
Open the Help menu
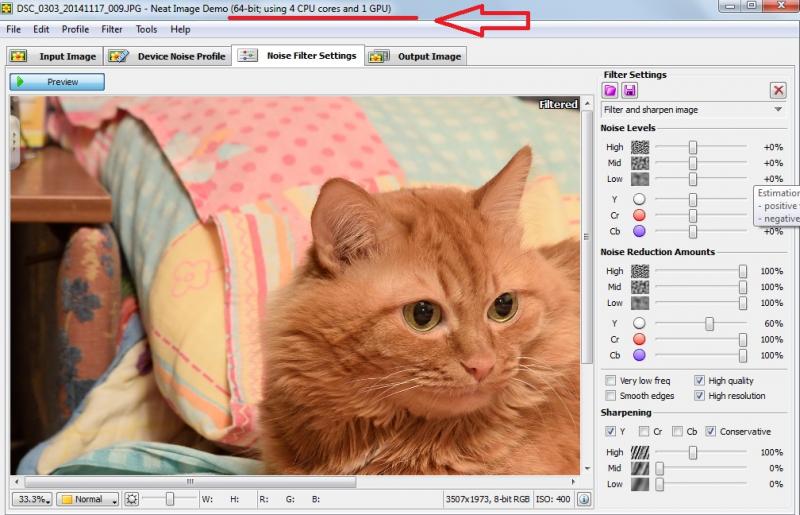click(180, 30)
